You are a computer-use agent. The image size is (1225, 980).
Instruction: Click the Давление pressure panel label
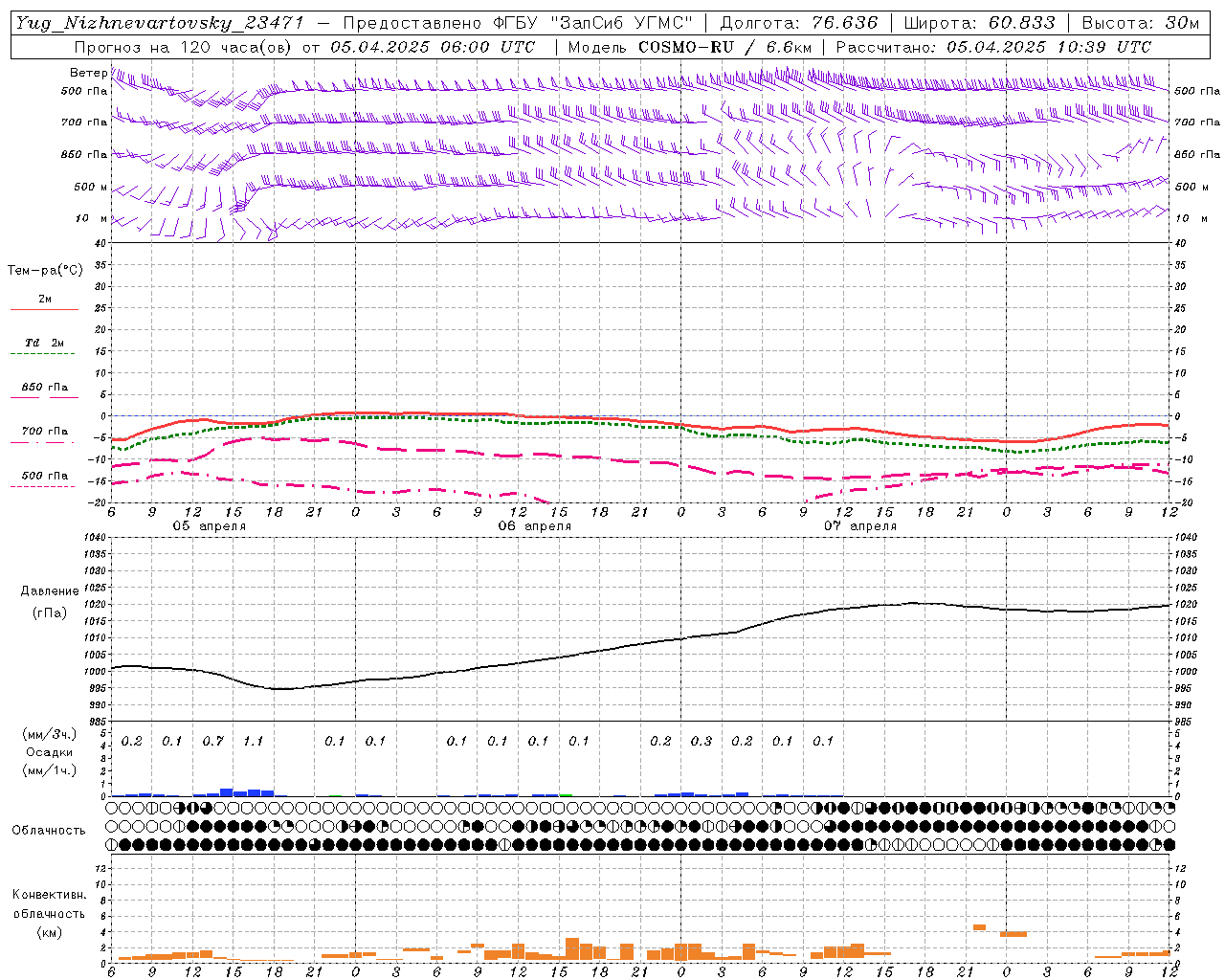pyautogui.click(x=50, y=591)
